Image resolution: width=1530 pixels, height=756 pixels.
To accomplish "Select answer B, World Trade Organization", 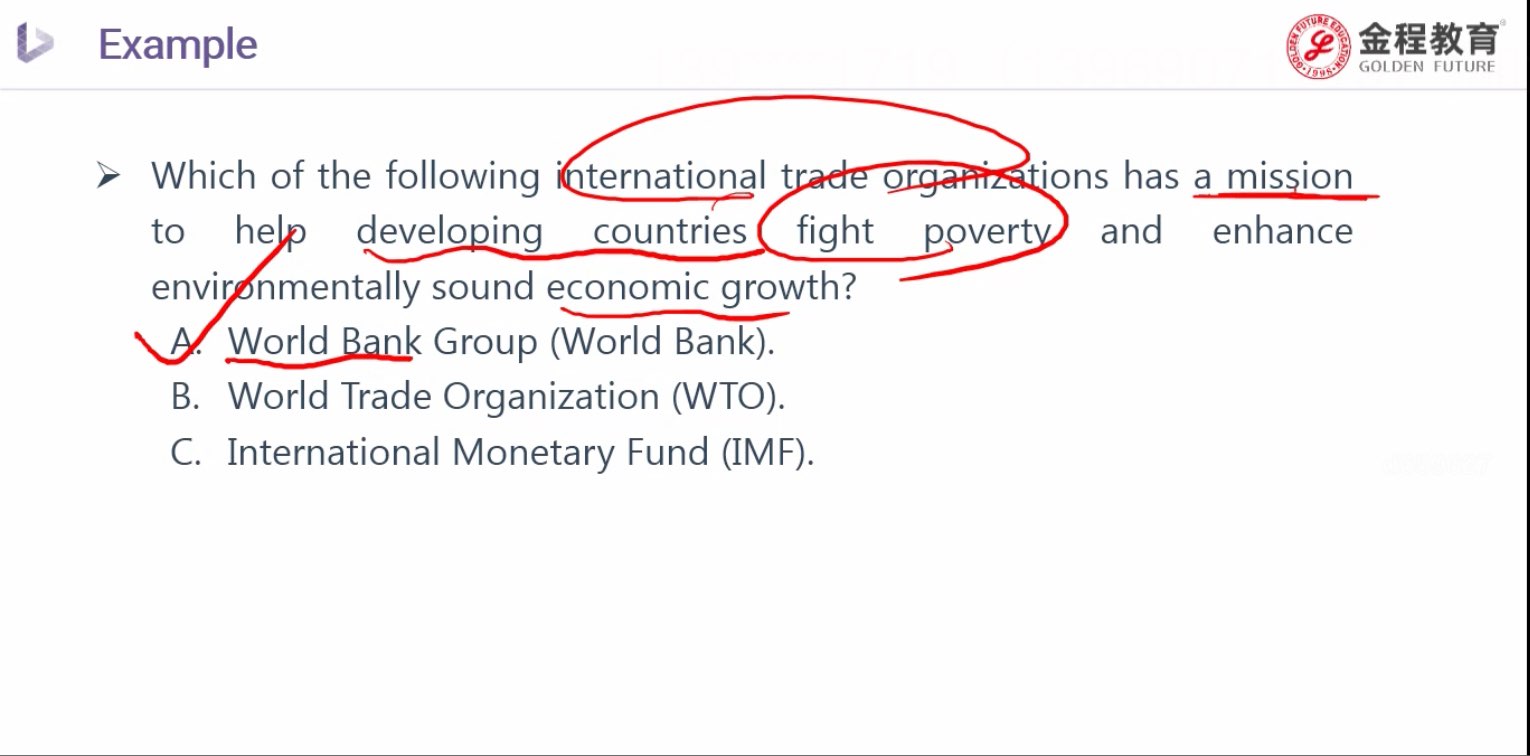I will point(506,397).
